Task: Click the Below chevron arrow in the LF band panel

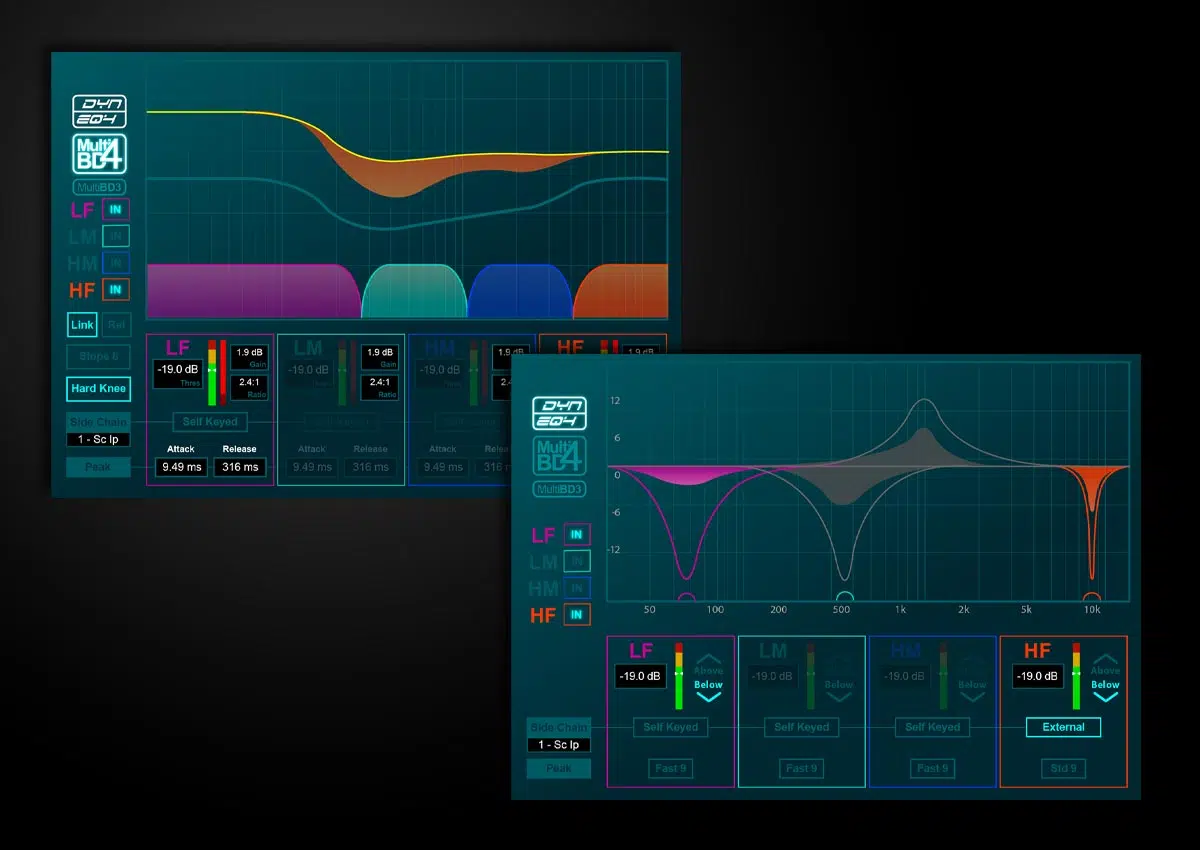Action: pyautogui.click(x=708, y=697)
